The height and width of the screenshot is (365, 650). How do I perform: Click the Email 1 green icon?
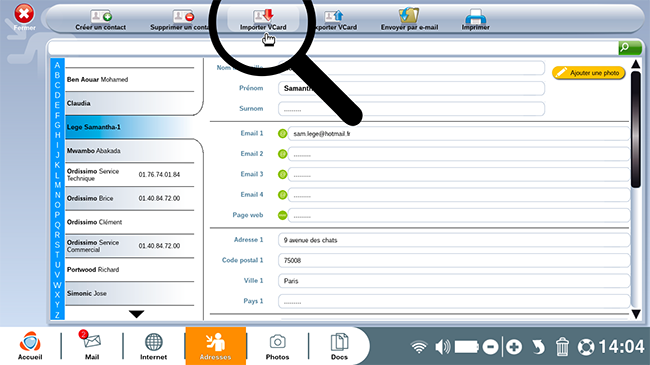[282, 134]
